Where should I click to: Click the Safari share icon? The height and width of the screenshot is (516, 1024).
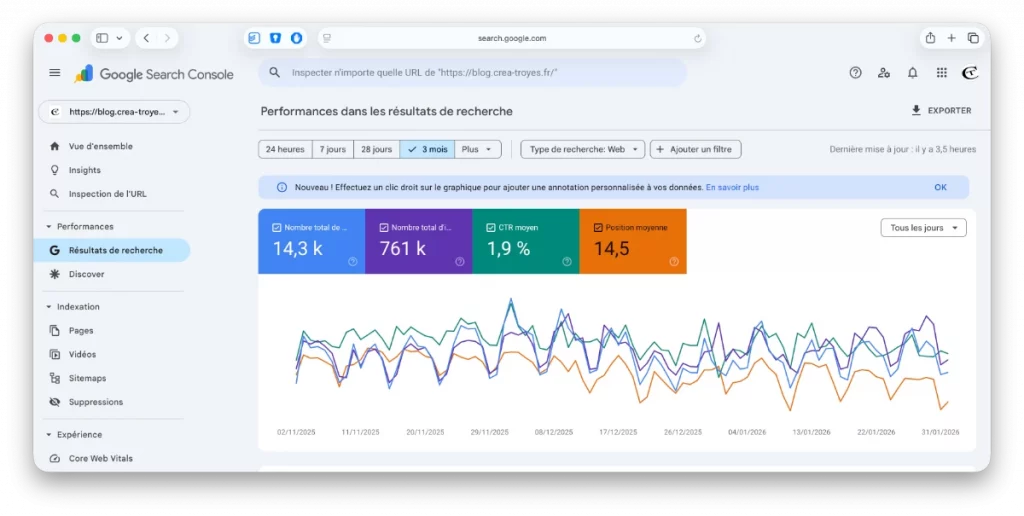tap(930, 38)
